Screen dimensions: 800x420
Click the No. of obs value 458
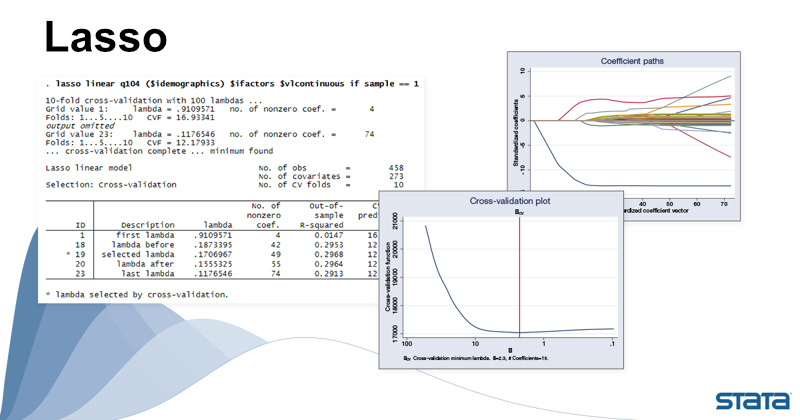pos(395,168)
